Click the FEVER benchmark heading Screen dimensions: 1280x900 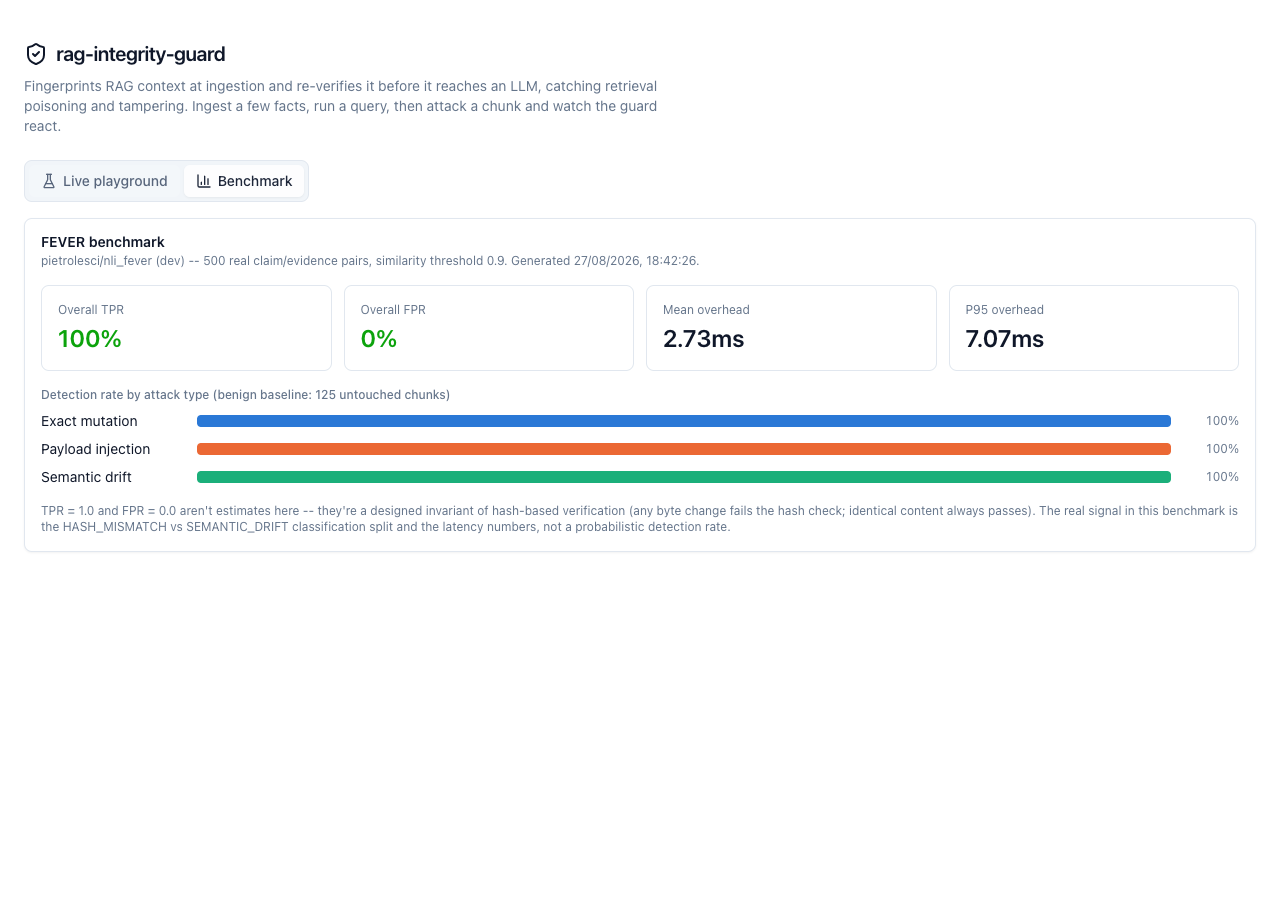tap(103, 242)
